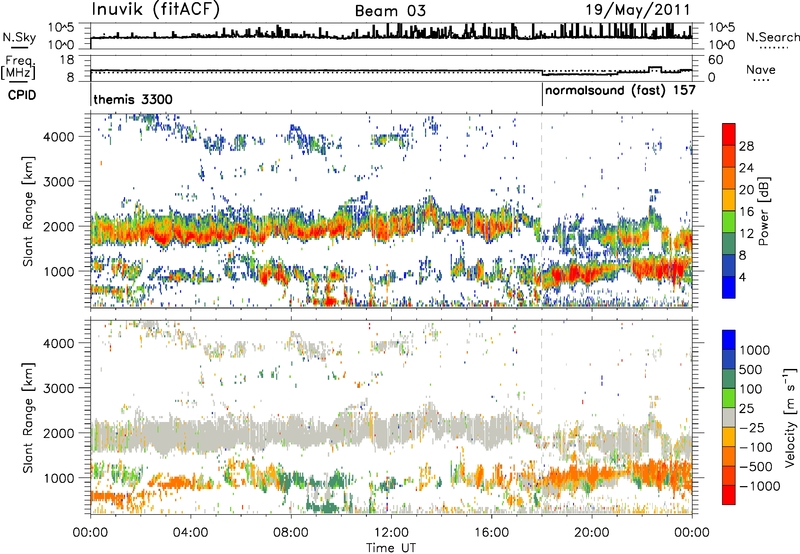Click the '16:00' time tick label
Viewport: 800px width, 554px height.
point(491,533)
